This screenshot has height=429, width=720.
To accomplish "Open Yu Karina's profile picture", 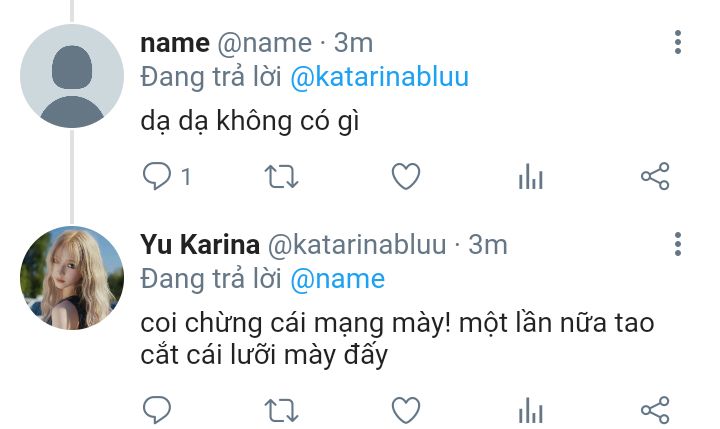I will tap(72, 278).
